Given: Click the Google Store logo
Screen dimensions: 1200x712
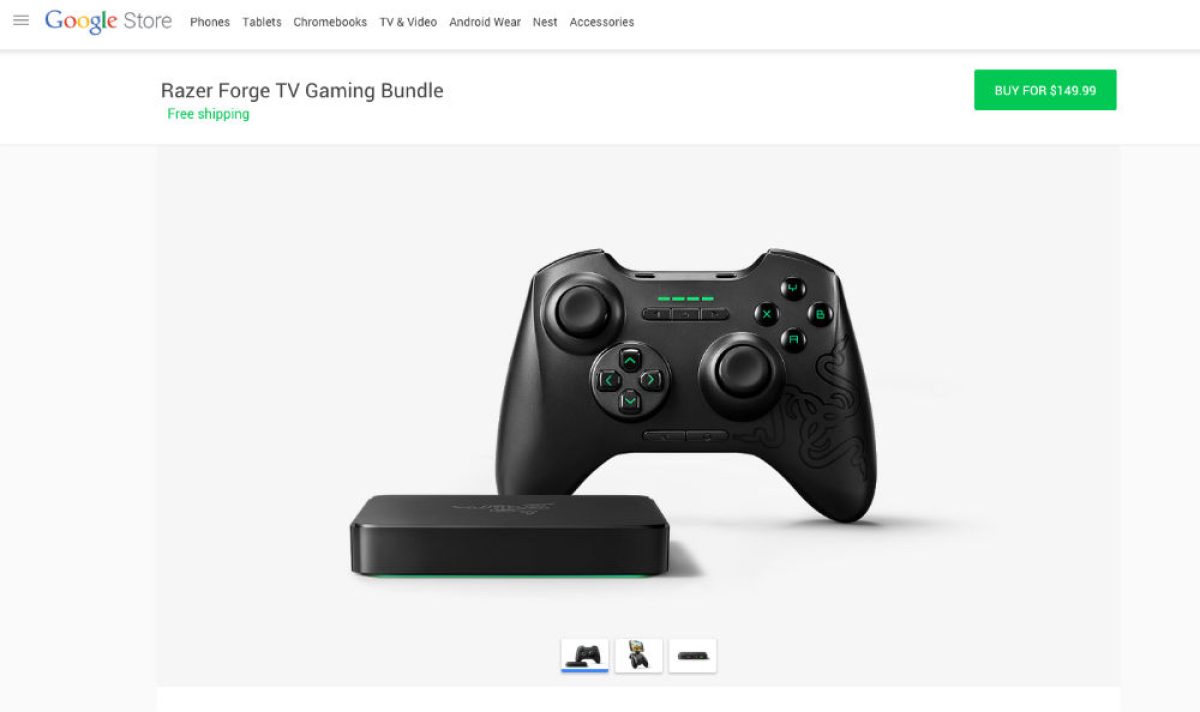Looking at the screenshot, I should pos(108,21).
